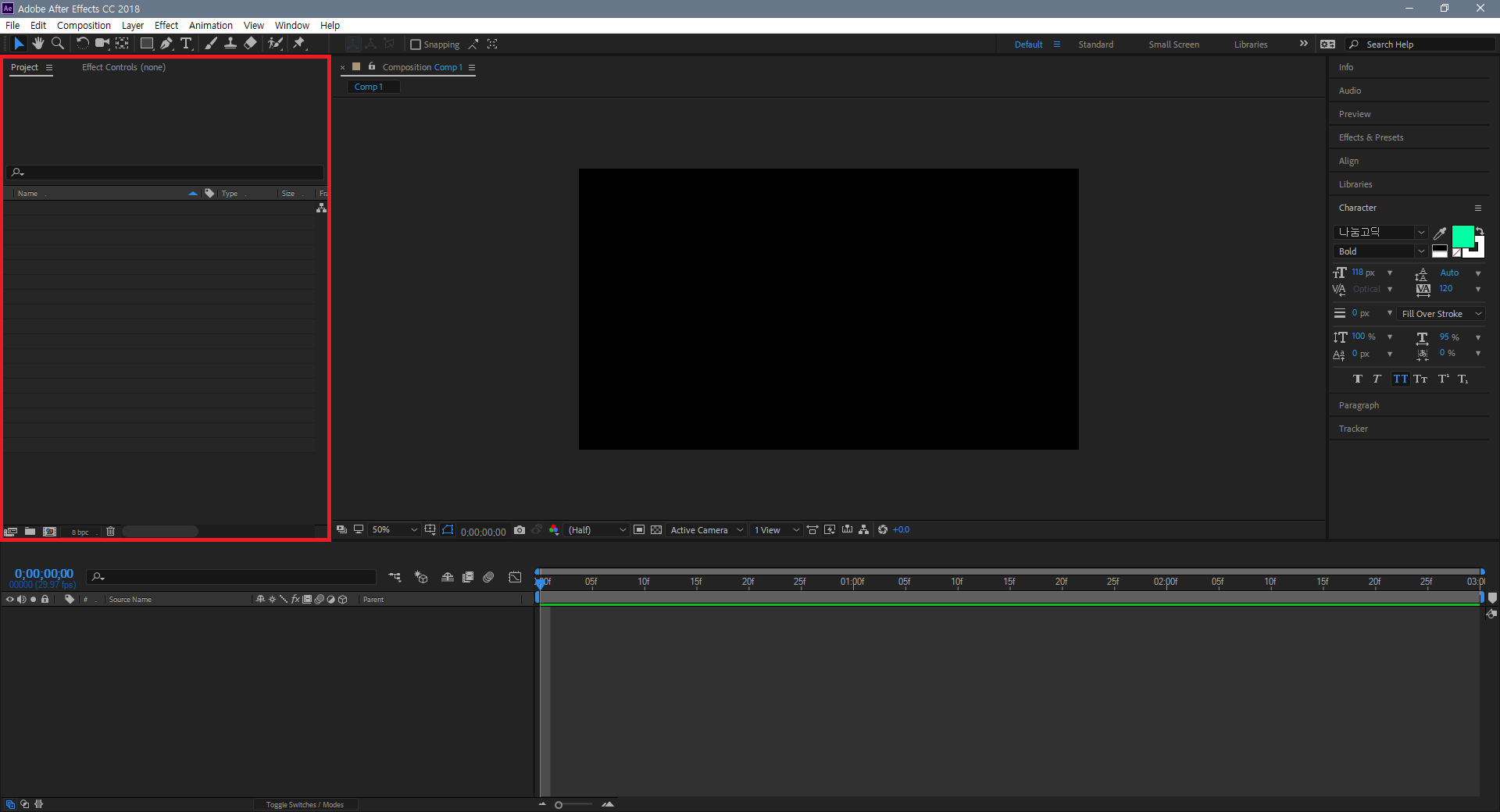Select the Pen tool
The image size is (1500, 812).
coord(166,44)
